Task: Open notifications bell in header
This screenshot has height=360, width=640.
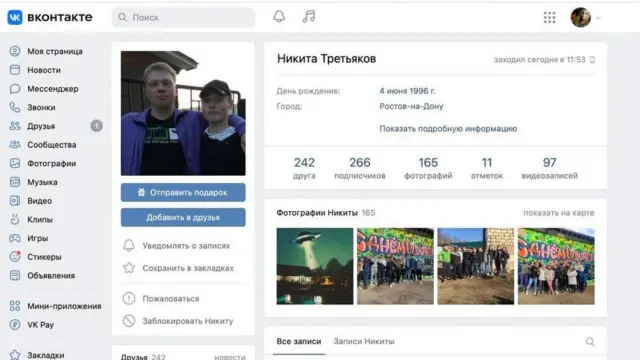Action: tap(279, 17)
